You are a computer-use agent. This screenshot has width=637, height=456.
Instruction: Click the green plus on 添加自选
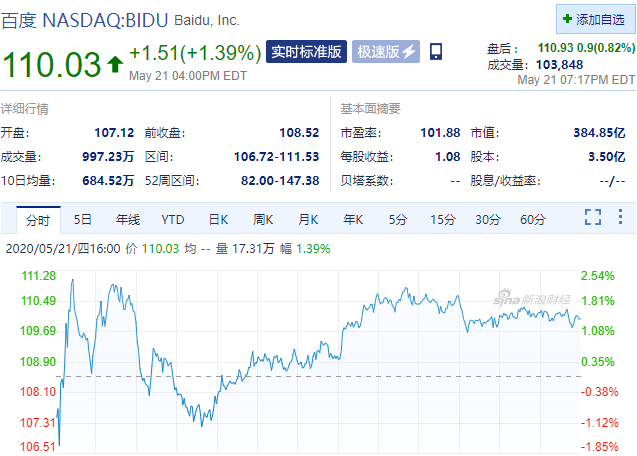pos(567,19)
